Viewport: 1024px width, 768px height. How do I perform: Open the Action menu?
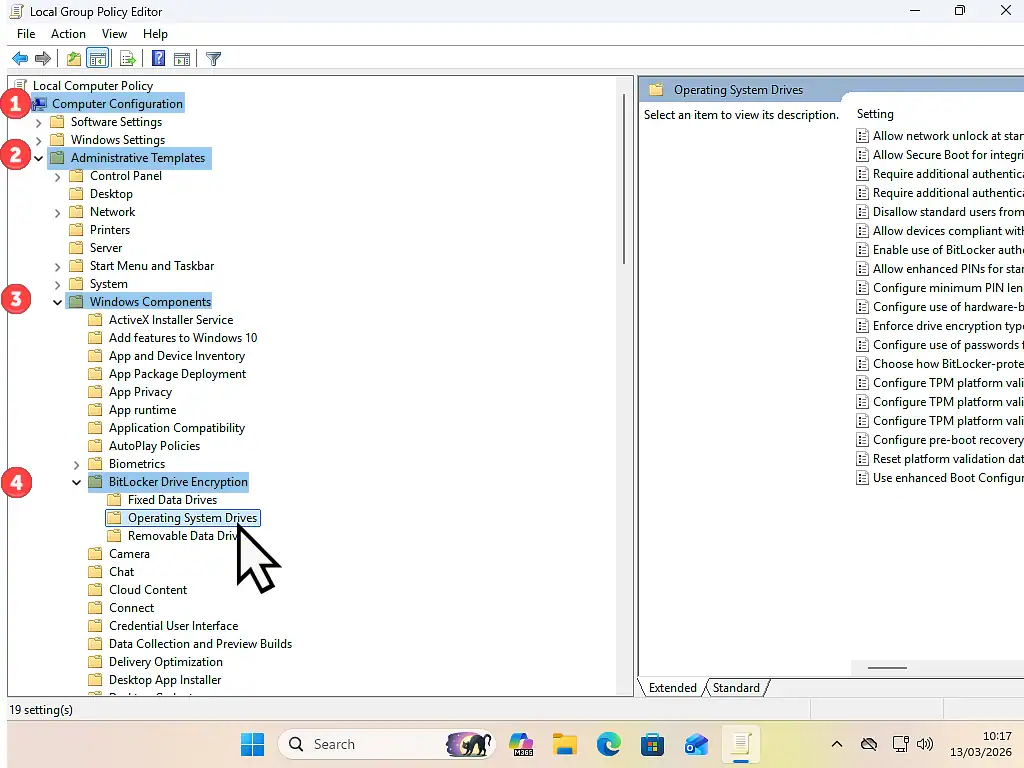(68, 33)
